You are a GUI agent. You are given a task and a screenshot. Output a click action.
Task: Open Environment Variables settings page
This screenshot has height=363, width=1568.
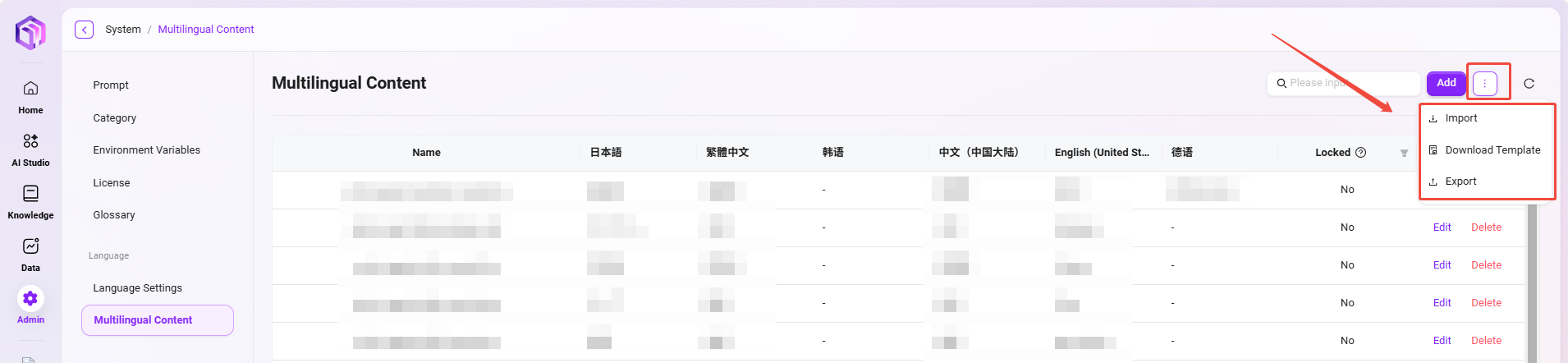pos(146,150)
